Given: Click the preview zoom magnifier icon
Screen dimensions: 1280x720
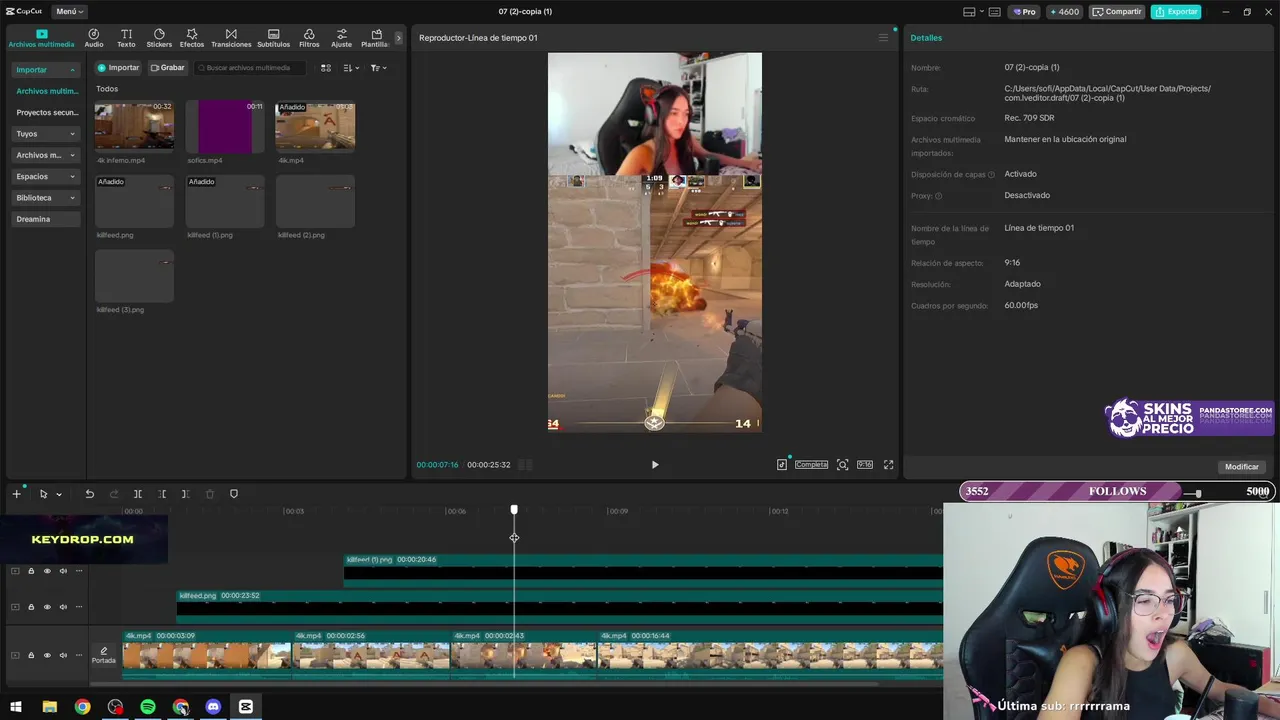Looking at the screenshot, I should click(843, 465).
